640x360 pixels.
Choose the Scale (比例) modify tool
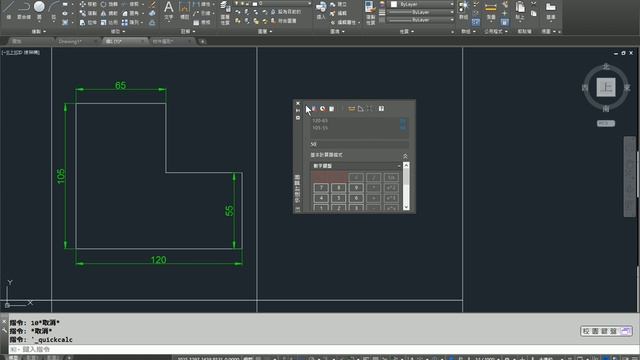click(x=109, y=22)
